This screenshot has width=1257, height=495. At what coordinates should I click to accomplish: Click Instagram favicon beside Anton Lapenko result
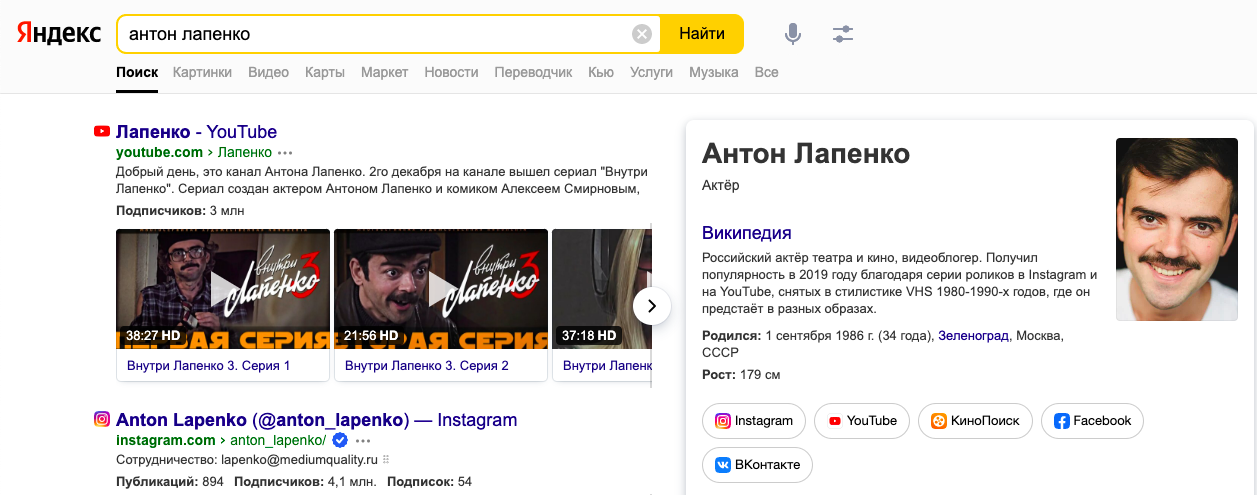pos(101,420)
